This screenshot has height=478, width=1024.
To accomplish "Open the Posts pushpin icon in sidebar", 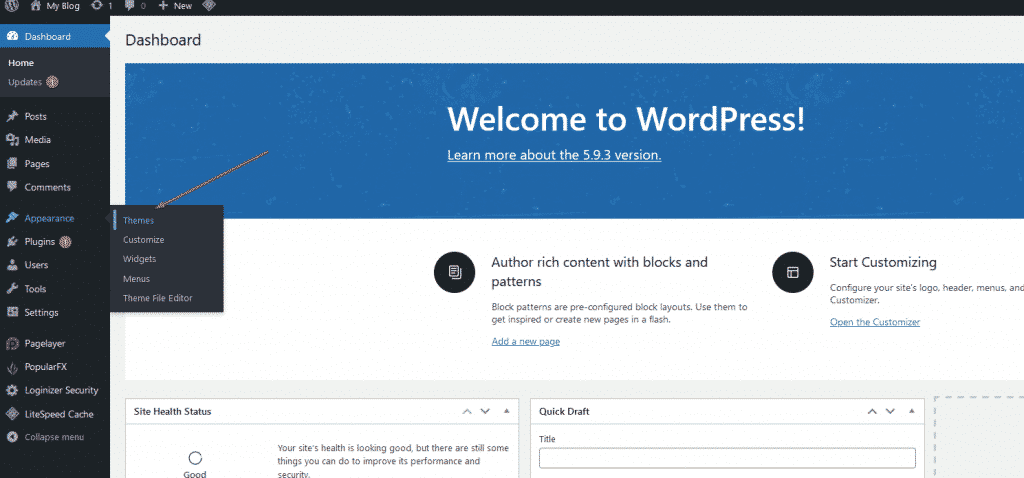I will pyautogui.click(x=12, y=117).
